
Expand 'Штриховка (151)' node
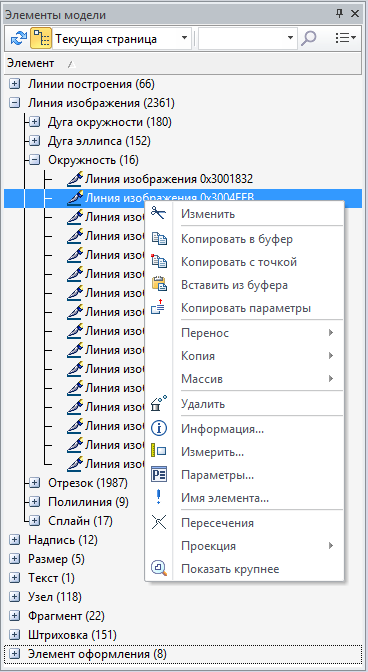tap(15, 635)
